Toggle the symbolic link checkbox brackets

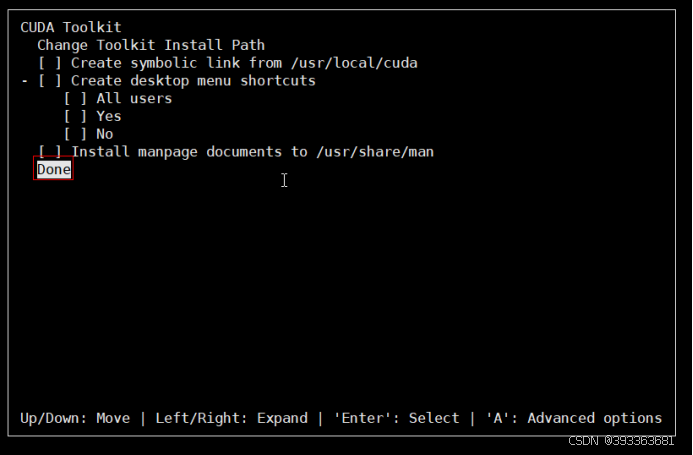tap(50, 63)
